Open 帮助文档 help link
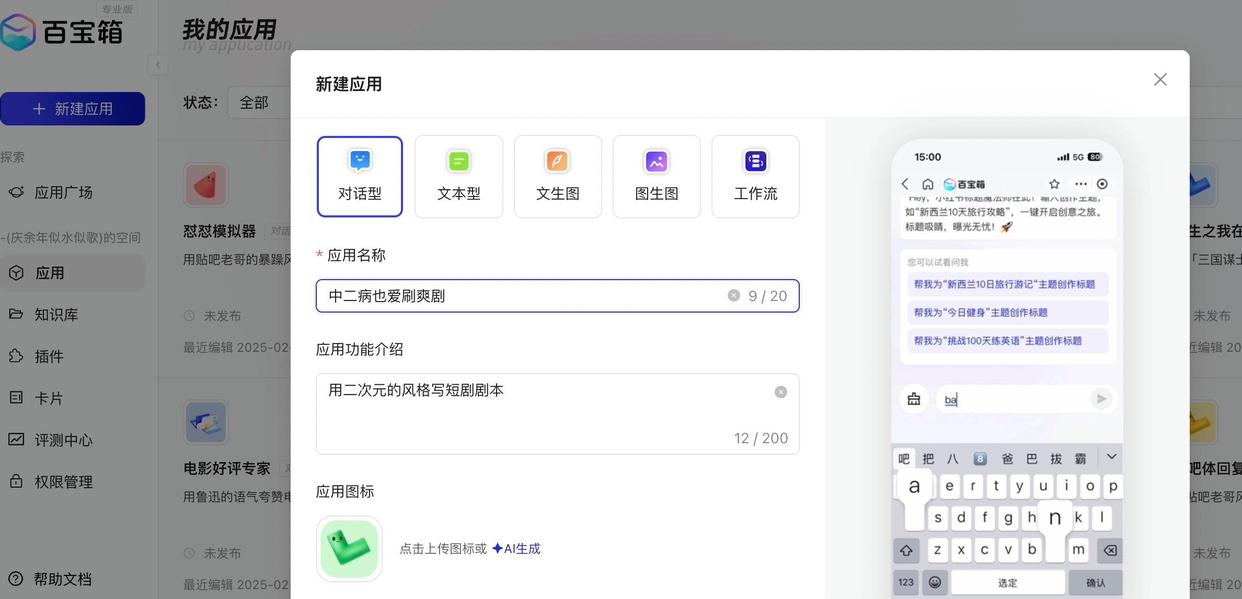The height and width of the screenshot is (599, 1242). point(62,579)
